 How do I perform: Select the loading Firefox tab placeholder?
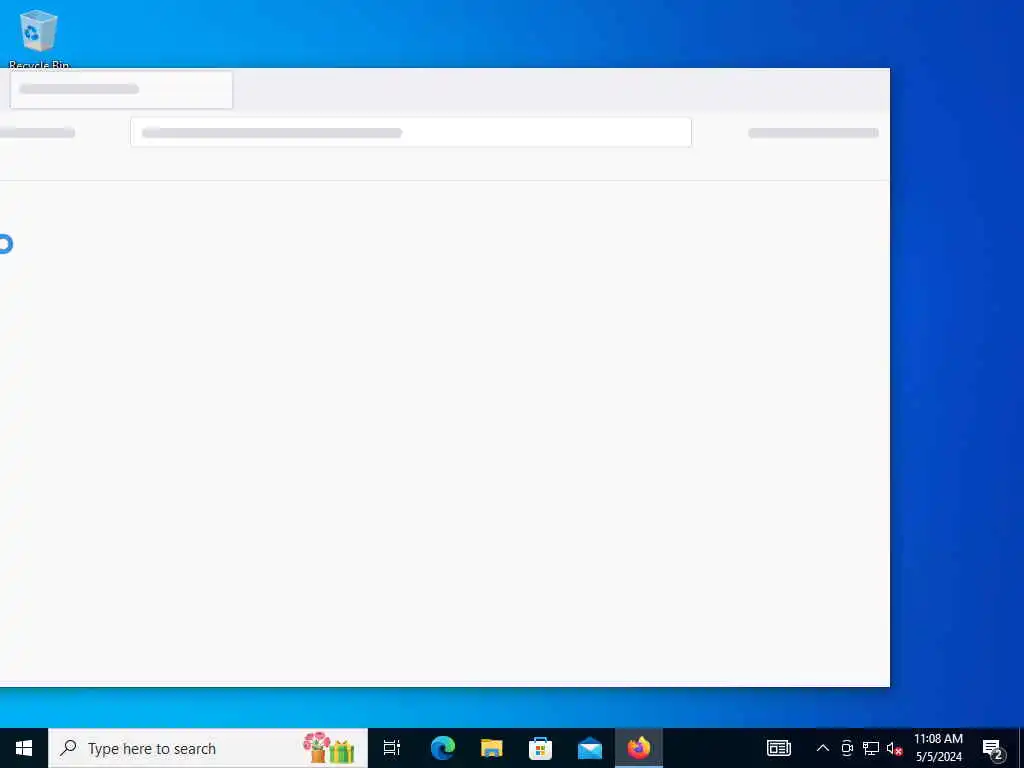coord(121,89)
